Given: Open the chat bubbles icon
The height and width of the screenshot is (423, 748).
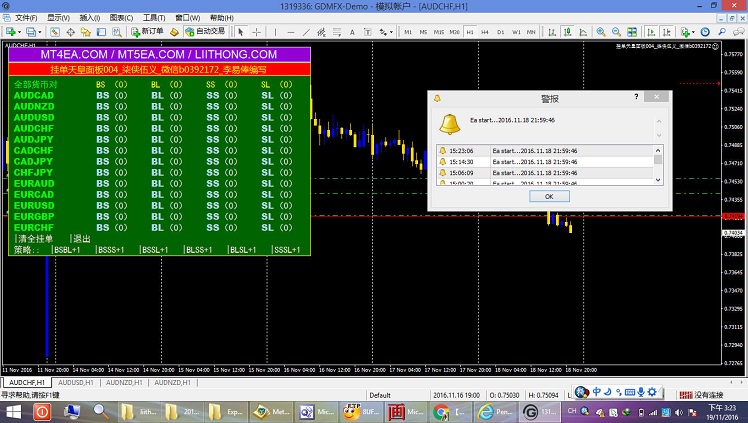Looking at the screenshot, I should [738, 31].
